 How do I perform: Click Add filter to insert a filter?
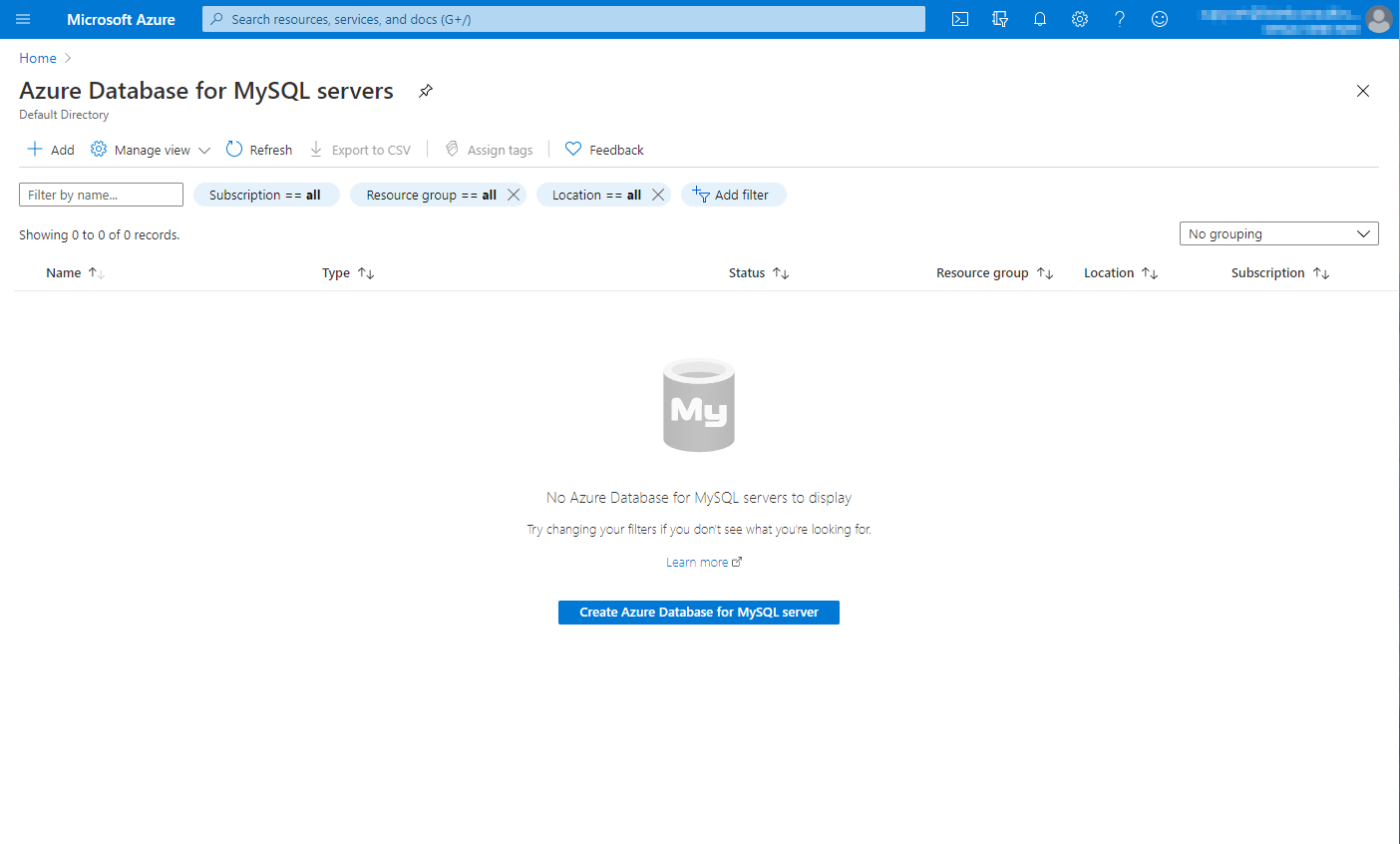pyautogui.click(x=734, y=195)
